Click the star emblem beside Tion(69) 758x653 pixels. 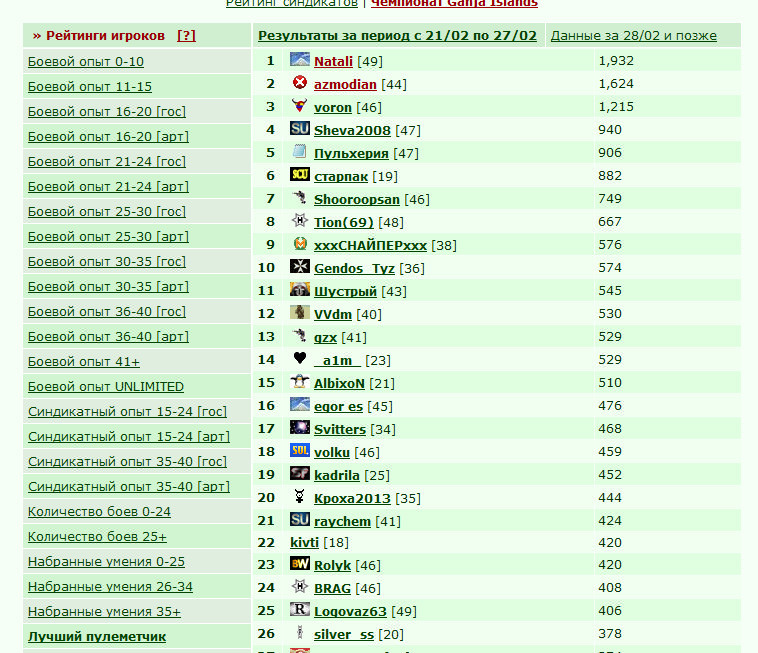(x=300, y=220)
